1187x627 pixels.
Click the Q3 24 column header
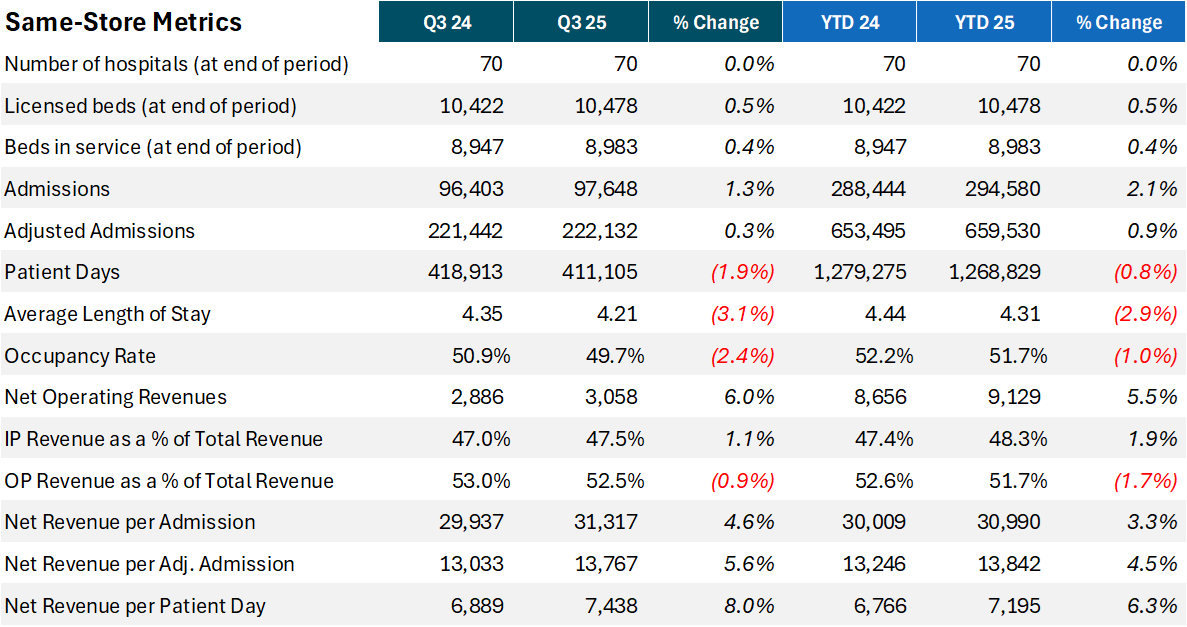point(446,22)
